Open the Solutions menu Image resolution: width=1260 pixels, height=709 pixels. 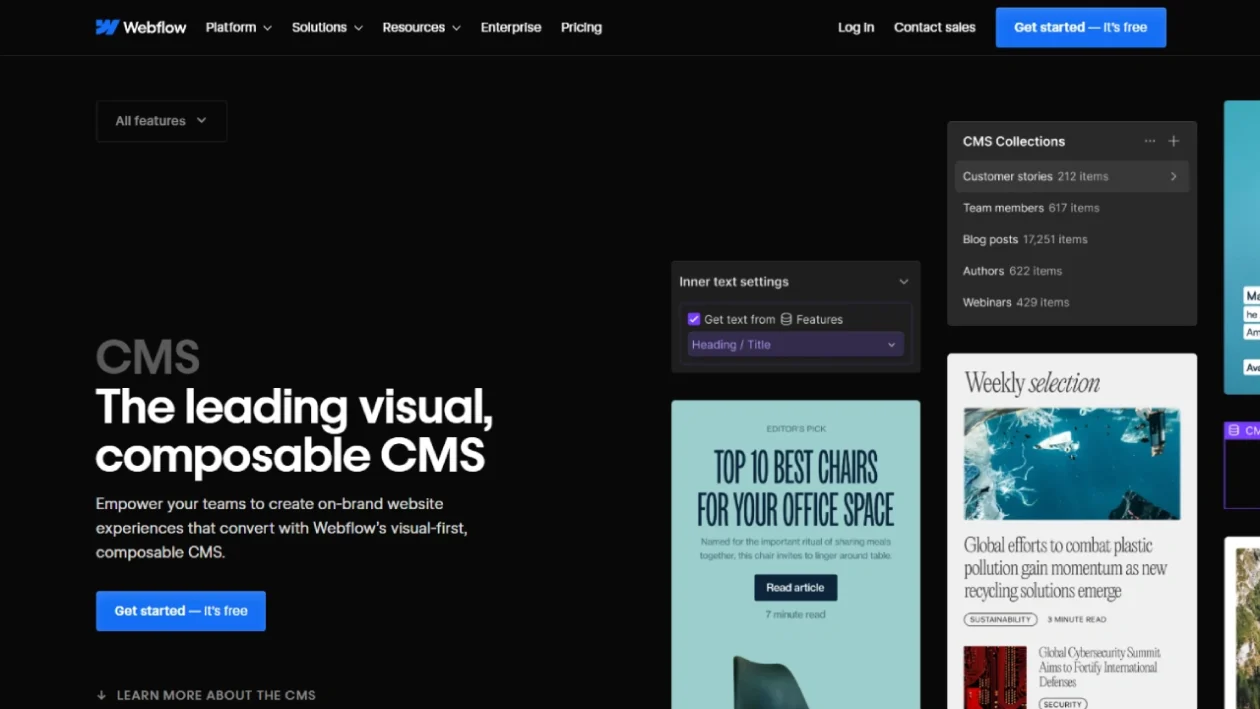coord(327,27)
